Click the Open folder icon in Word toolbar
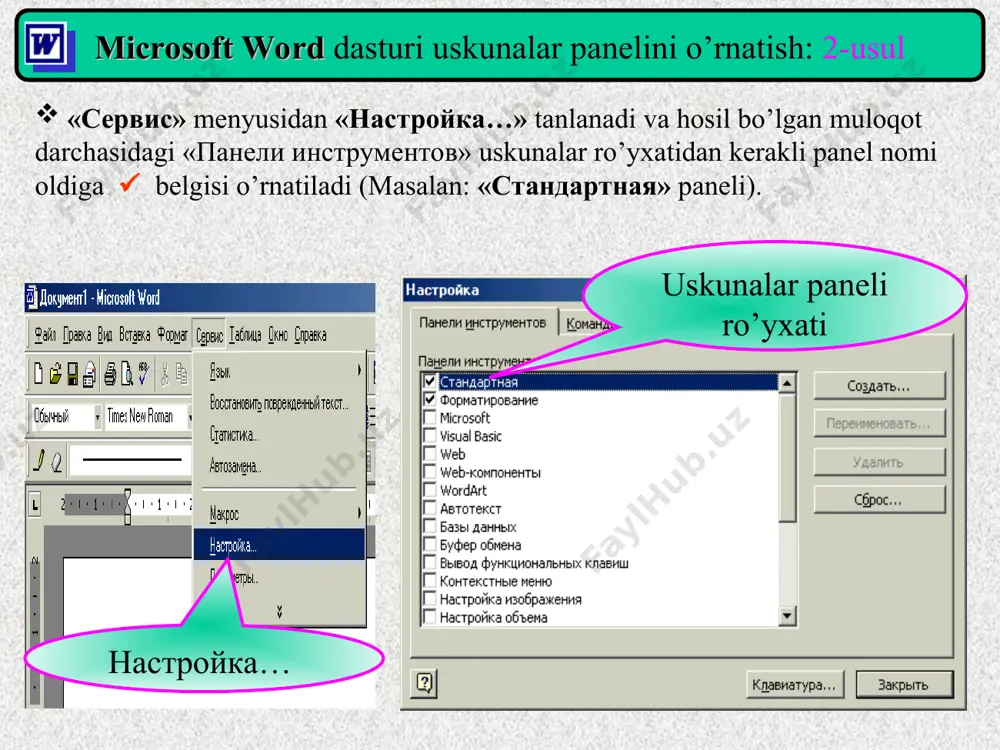Screen dimensions: 1000x750 [x=55, y=374]
